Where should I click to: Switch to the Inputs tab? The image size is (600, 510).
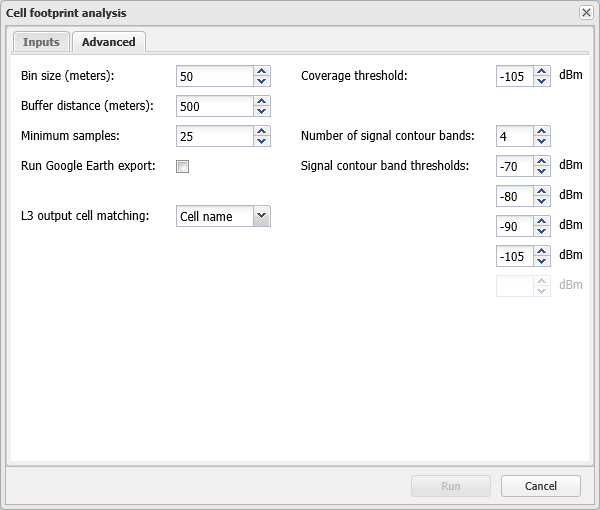pos(42,42)
